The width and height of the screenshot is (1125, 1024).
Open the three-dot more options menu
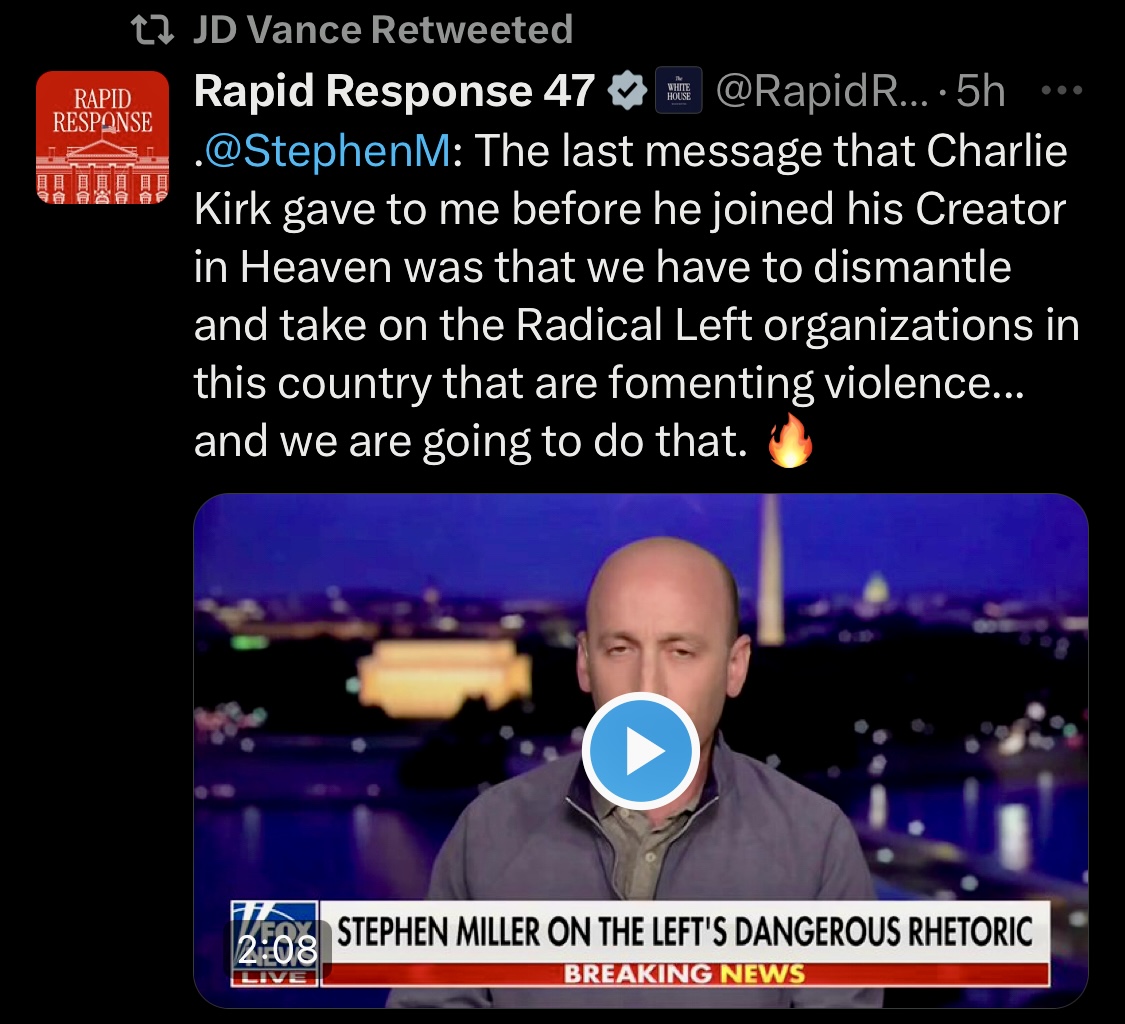coord(1061,91)
